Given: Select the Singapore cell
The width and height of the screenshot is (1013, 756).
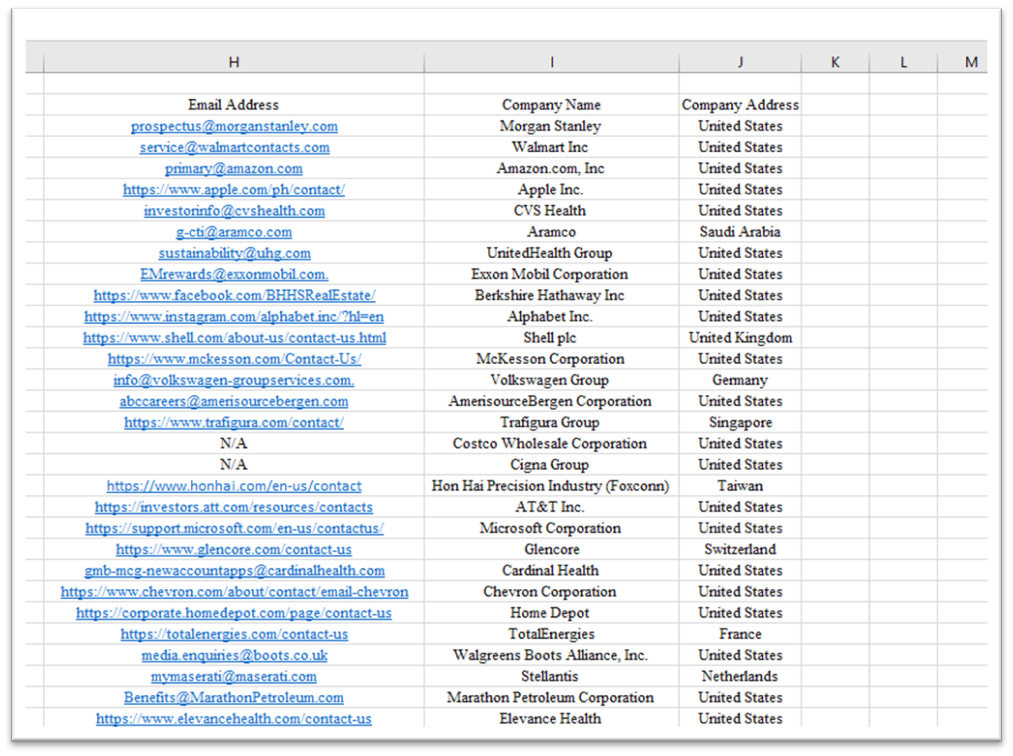Looking at the screenshot, I should (740, 423).
